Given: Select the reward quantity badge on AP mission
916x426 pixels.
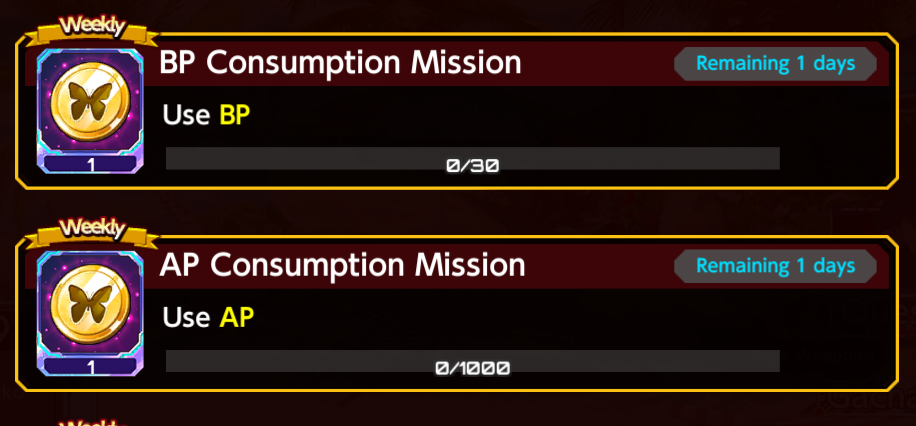Looking at the screenshot, I should (x=90, y=367).
